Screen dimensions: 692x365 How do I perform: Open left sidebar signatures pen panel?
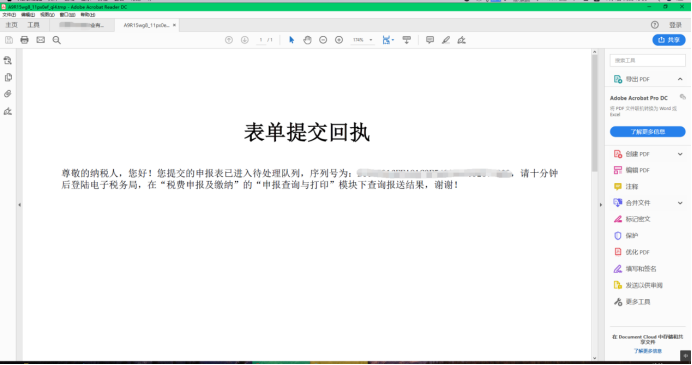point(8,111)
